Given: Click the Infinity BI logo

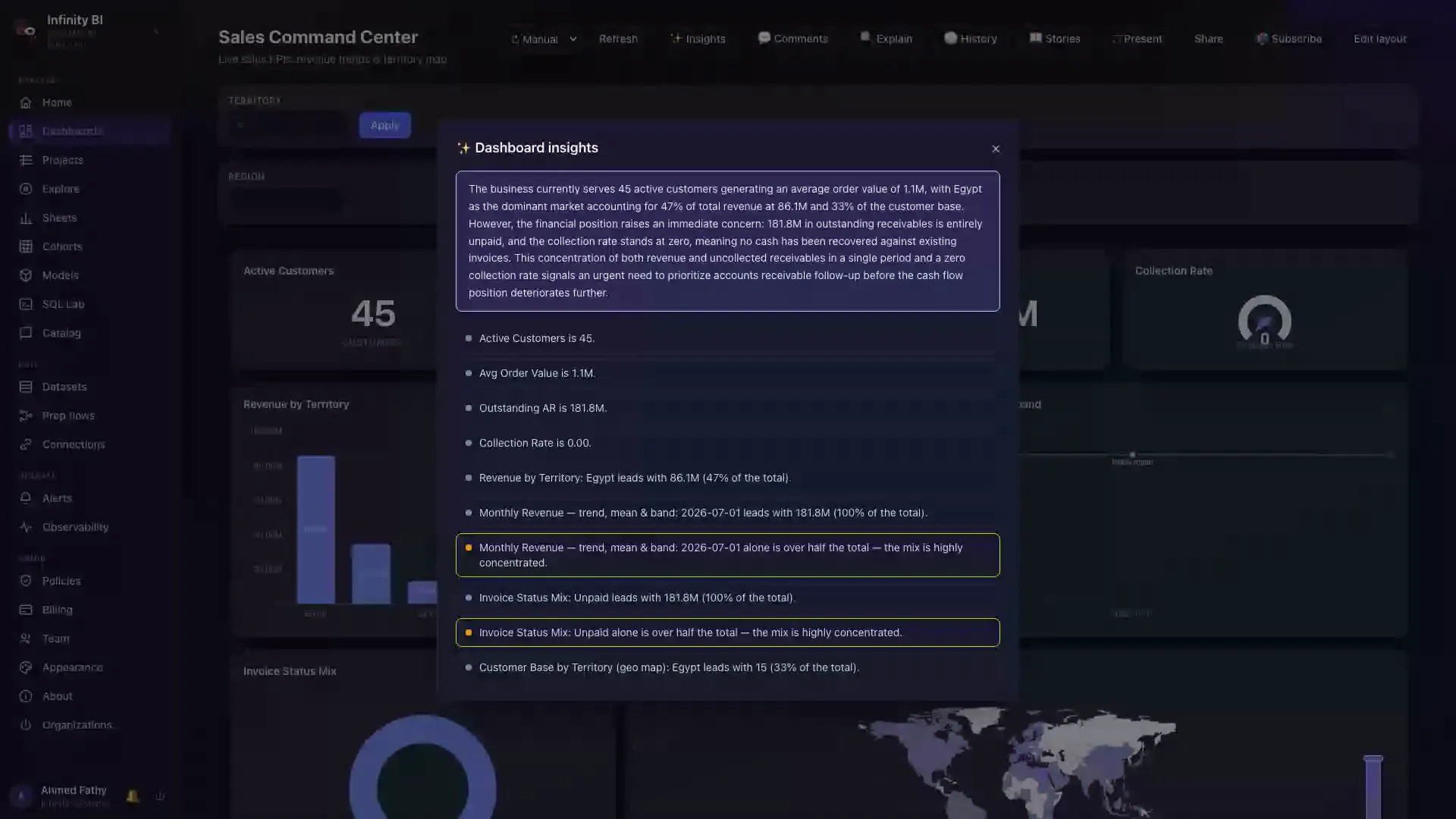Looking at the screenshot, I should click(26, 30).
